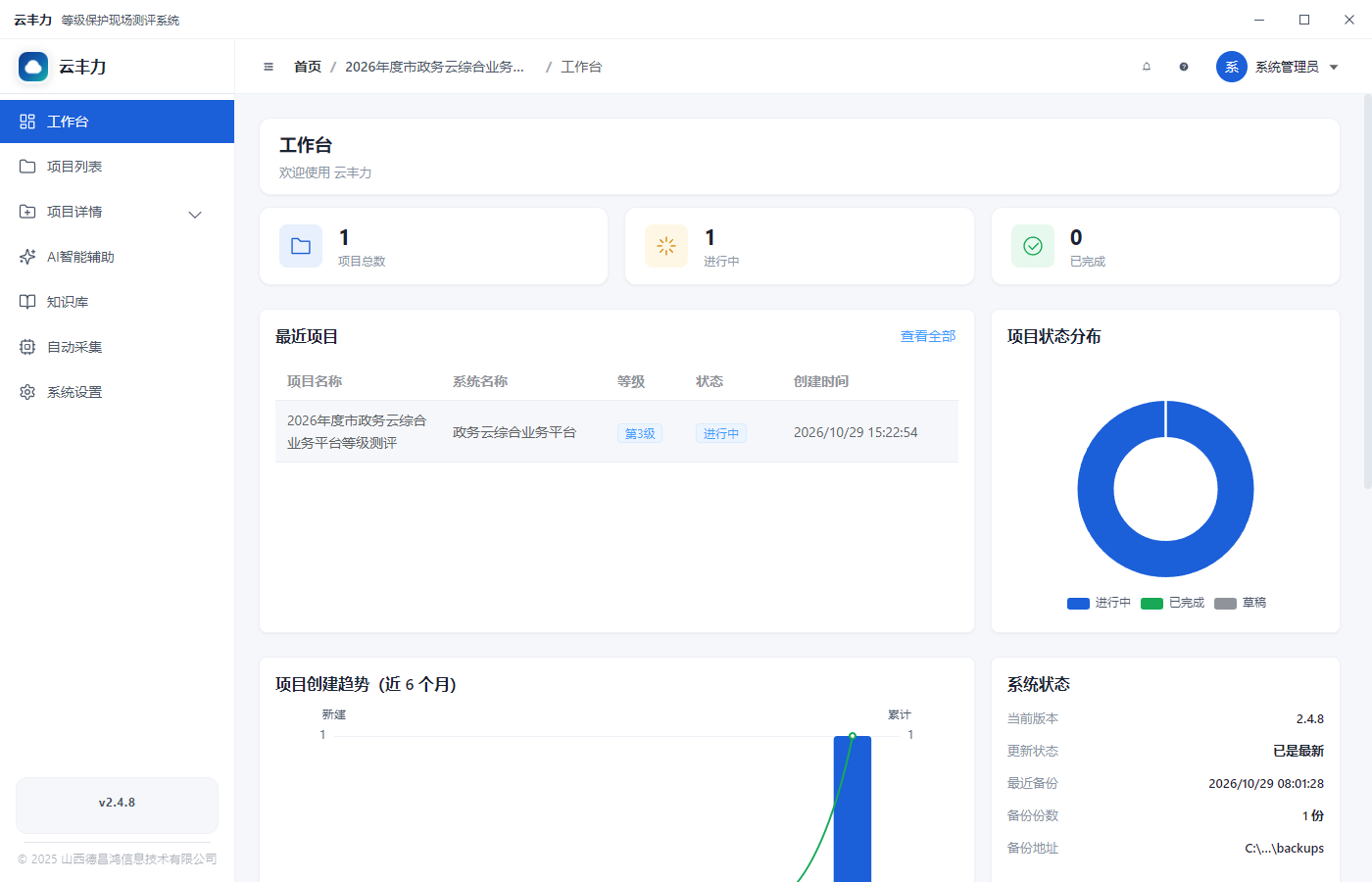The width and height of the screenshot is (1372, 882).
Task: Click the 自动采集 chip icon
Action: click(x=27, y=347)
